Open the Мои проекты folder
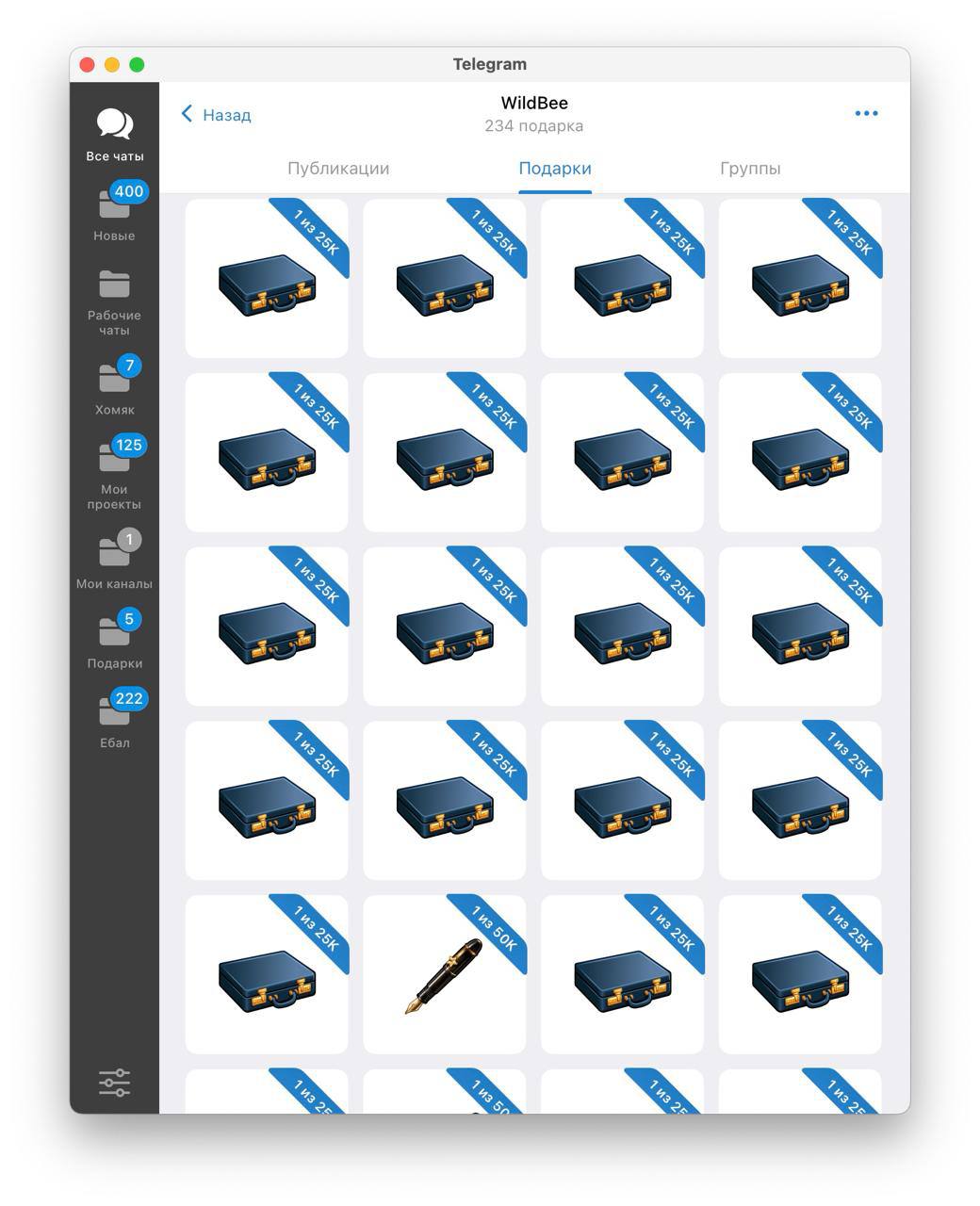 point(114,473)
